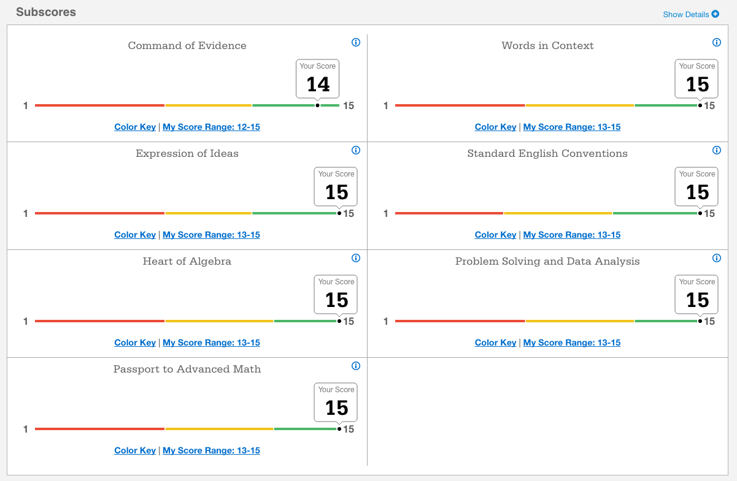Open Color Key under Heart of Algebra
Screen dimensions: 737x481
click(135, 343)
